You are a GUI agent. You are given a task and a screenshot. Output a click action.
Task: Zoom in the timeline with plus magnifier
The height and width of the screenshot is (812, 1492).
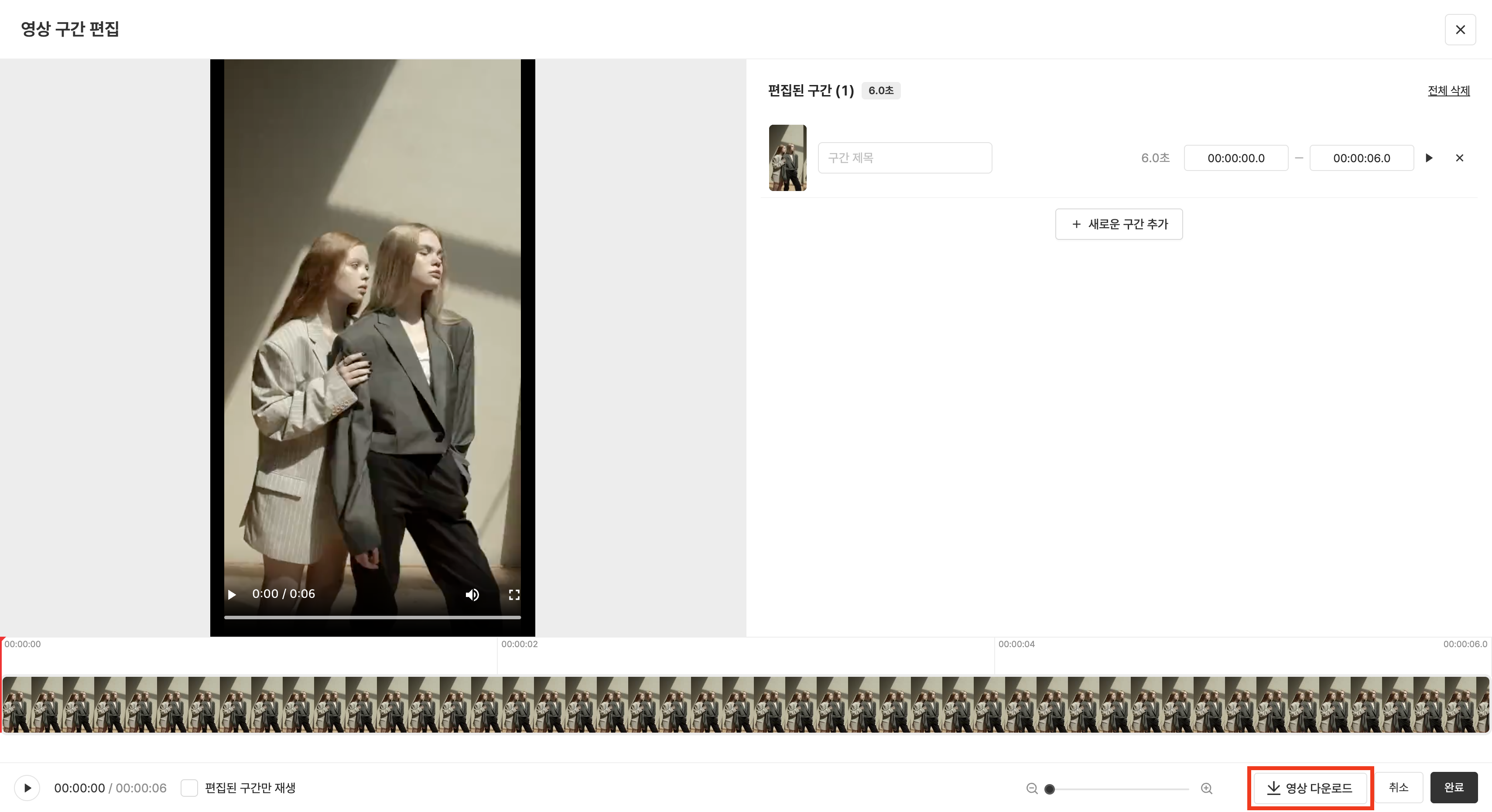[x=1206, y=788]
